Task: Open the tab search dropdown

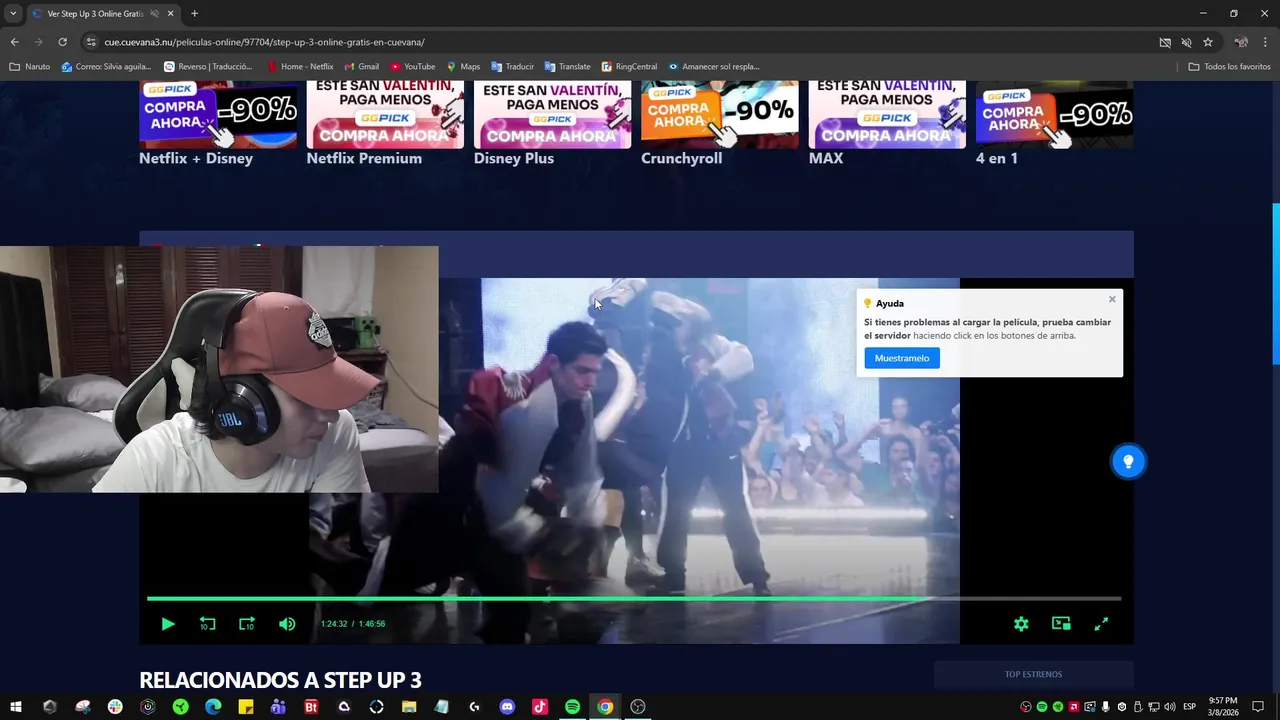Action: [x=13, y=13]
